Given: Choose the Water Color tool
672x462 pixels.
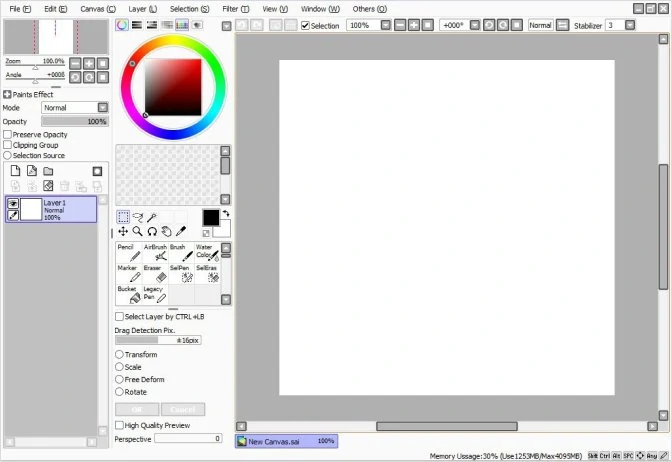Looking at the screenshot, I should click(207, 253).
